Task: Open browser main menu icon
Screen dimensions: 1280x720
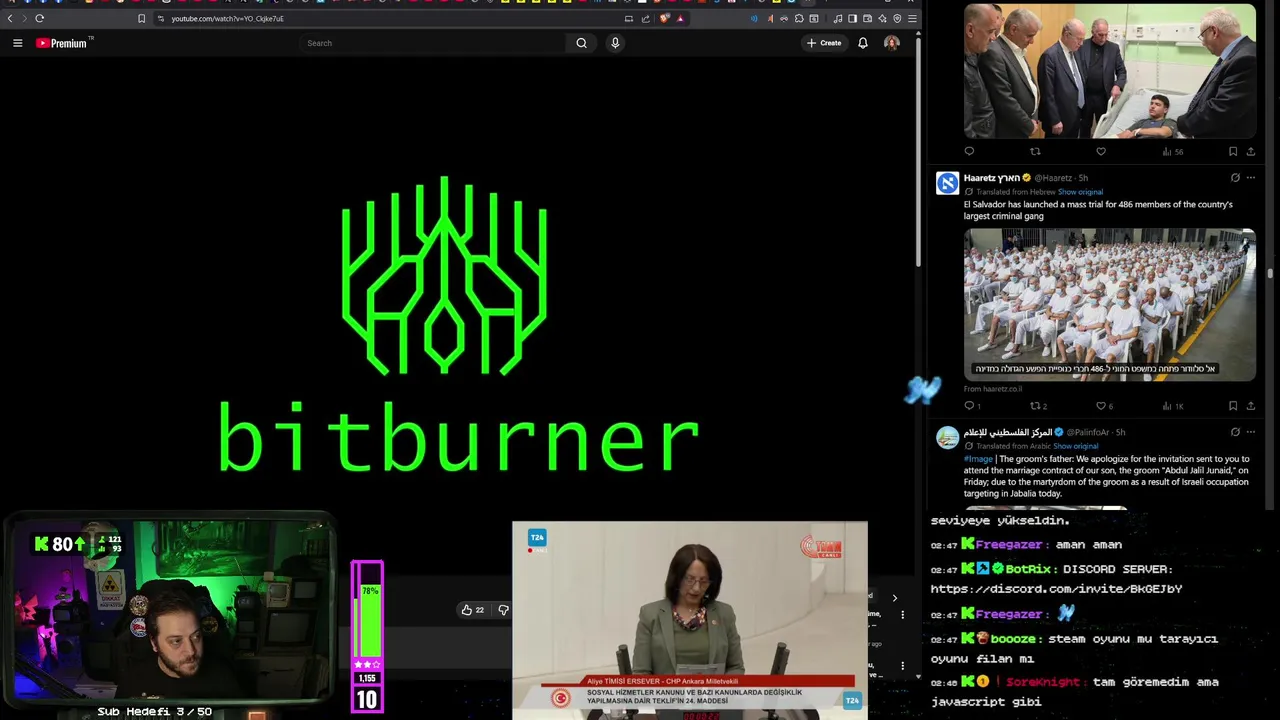Action: [911, 18]
